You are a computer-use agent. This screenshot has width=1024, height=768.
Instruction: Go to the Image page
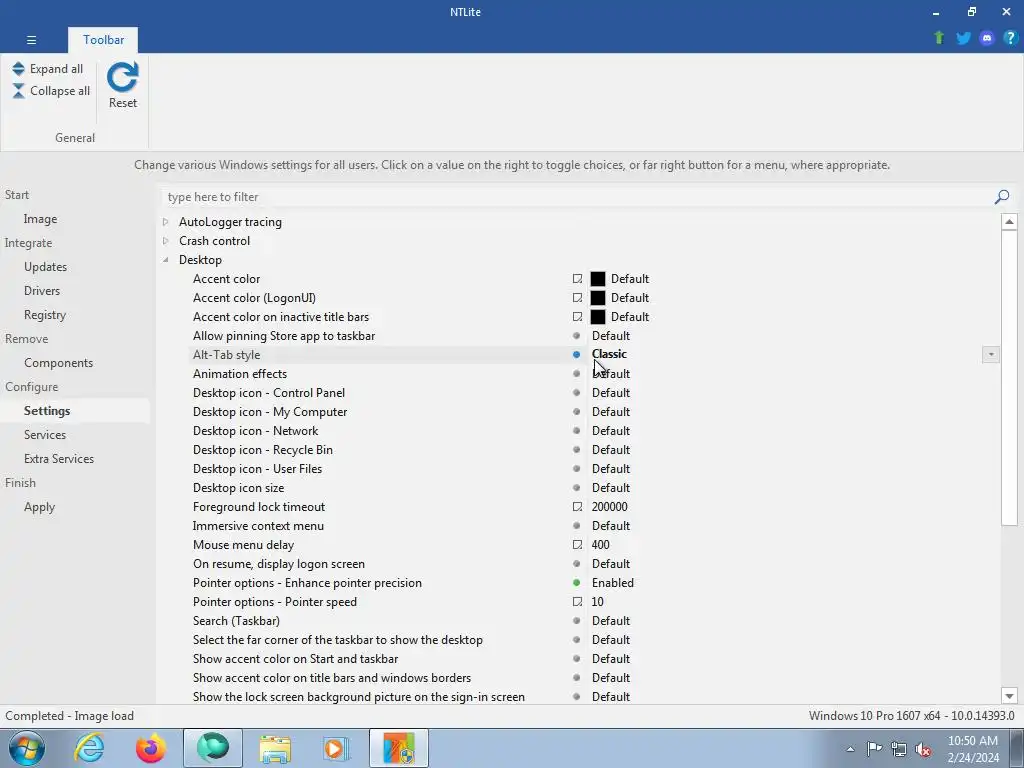pyautogui.click(x=40, y=219)
